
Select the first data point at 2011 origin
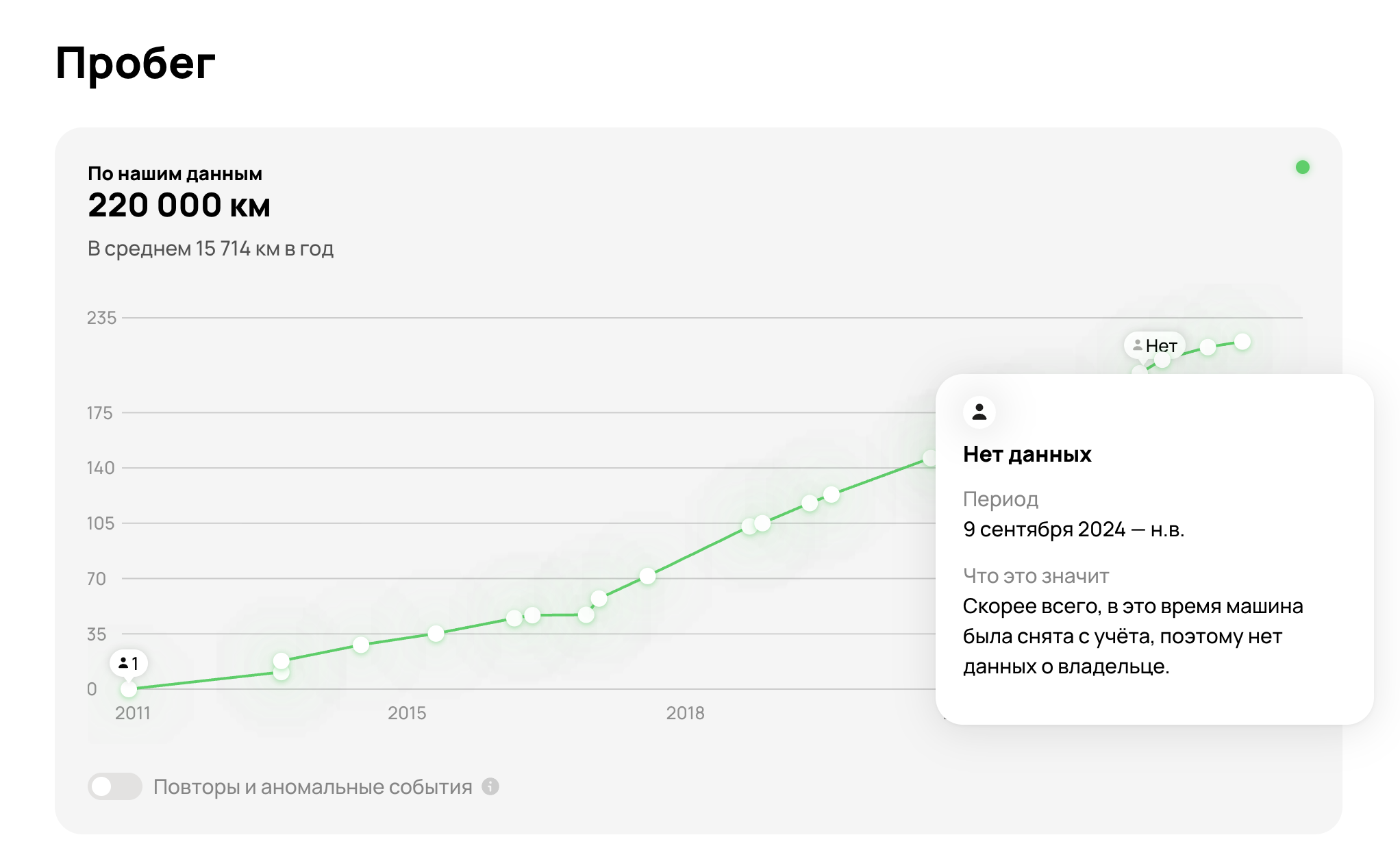129,688
